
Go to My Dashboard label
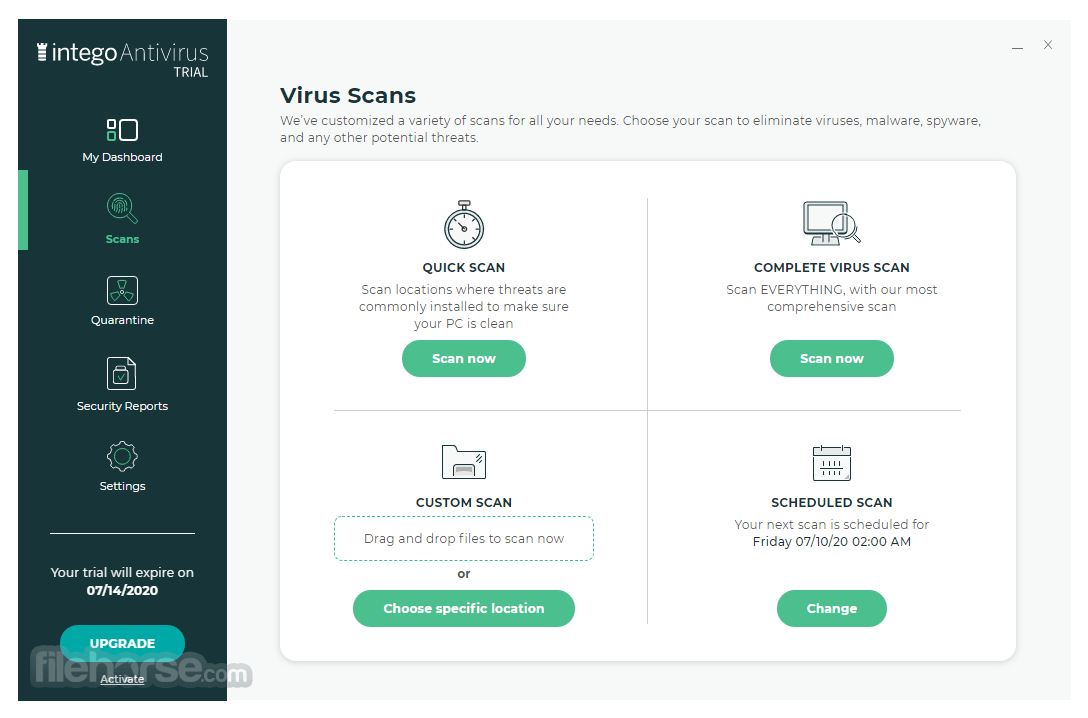click(x=122, y=157)
